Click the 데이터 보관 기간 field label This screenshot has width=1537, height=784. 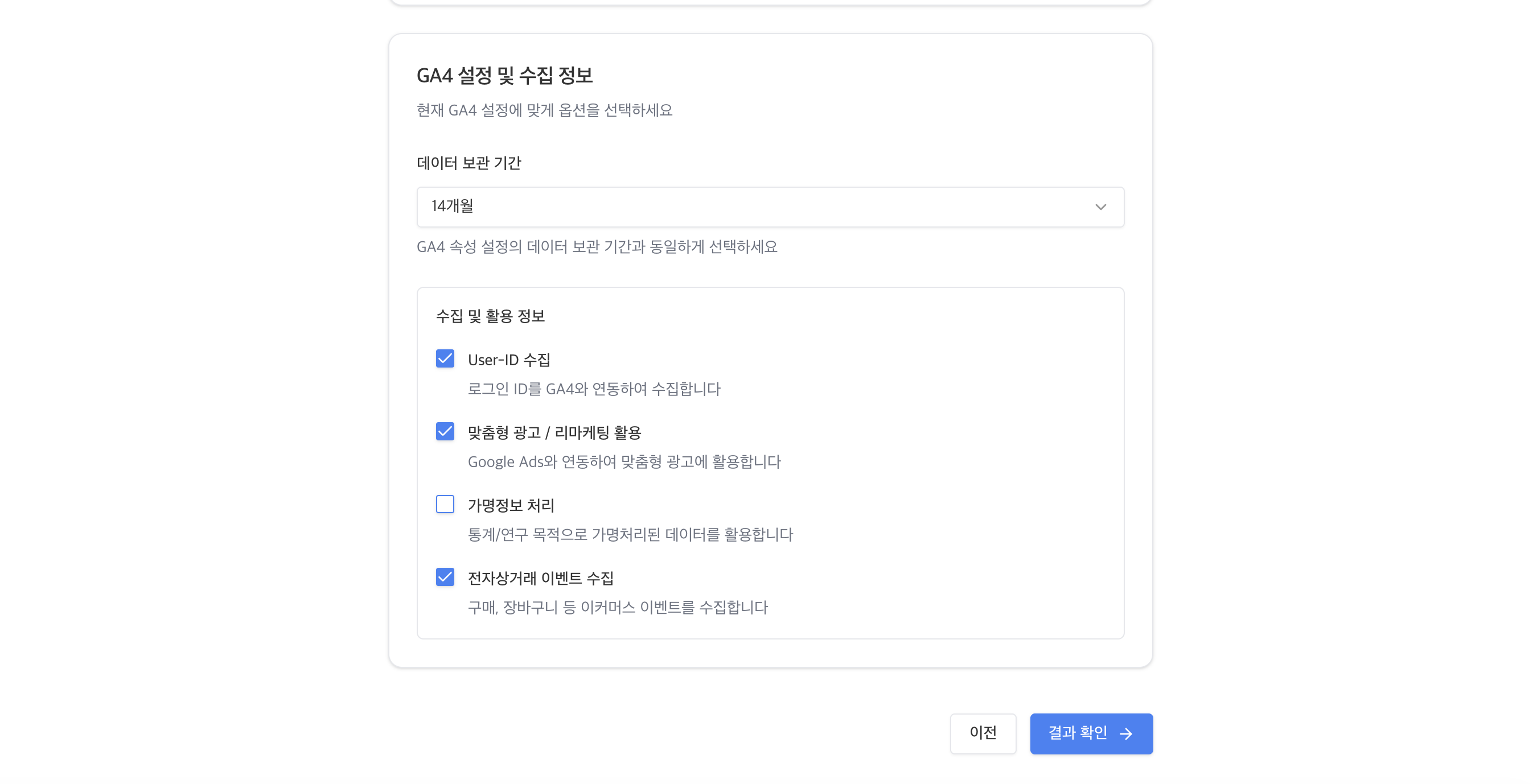469,163
